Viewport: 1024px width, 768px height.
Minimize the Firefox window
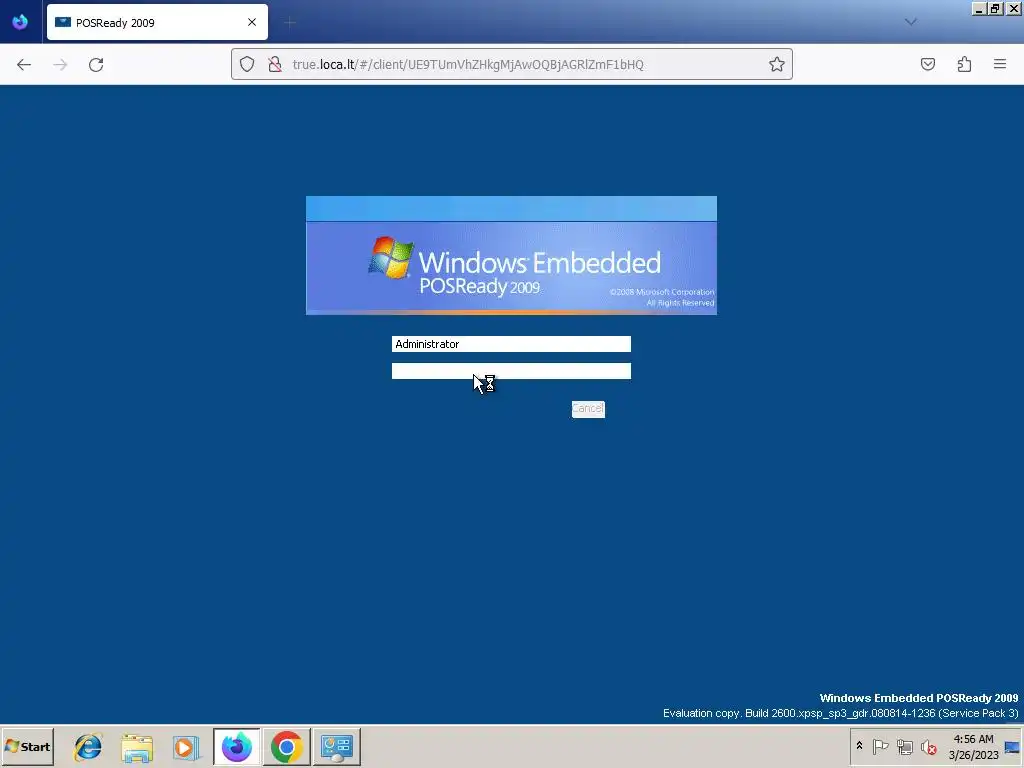tap(979, 8)
